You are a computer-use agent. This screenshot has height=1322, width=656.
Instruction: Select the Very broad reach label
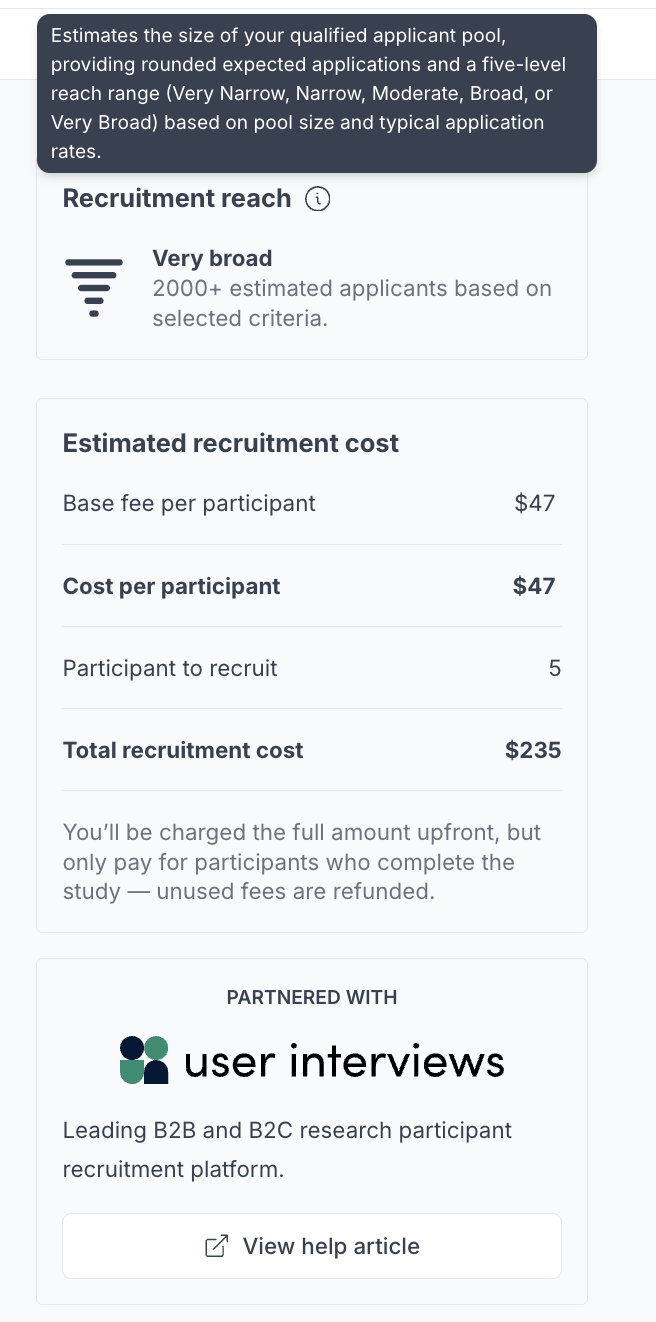(x=212, y=259)
